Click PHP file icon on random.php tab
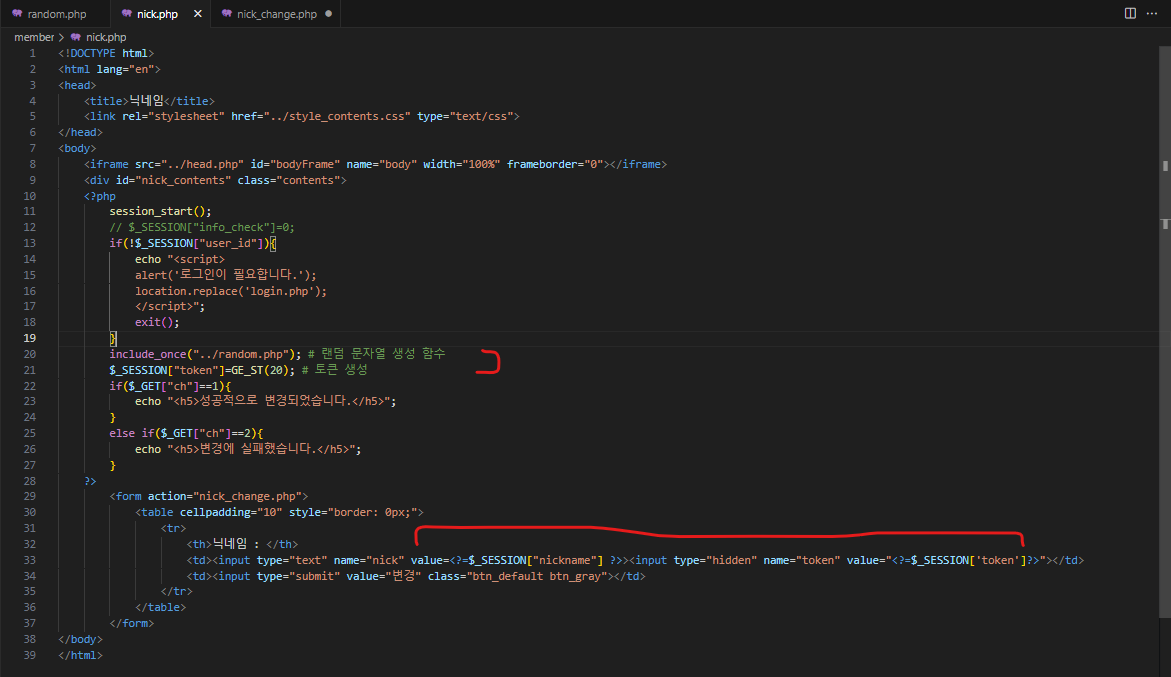The width and height of the screenshot is (1171, 677). pyautogui.click(x=17, y=13)
